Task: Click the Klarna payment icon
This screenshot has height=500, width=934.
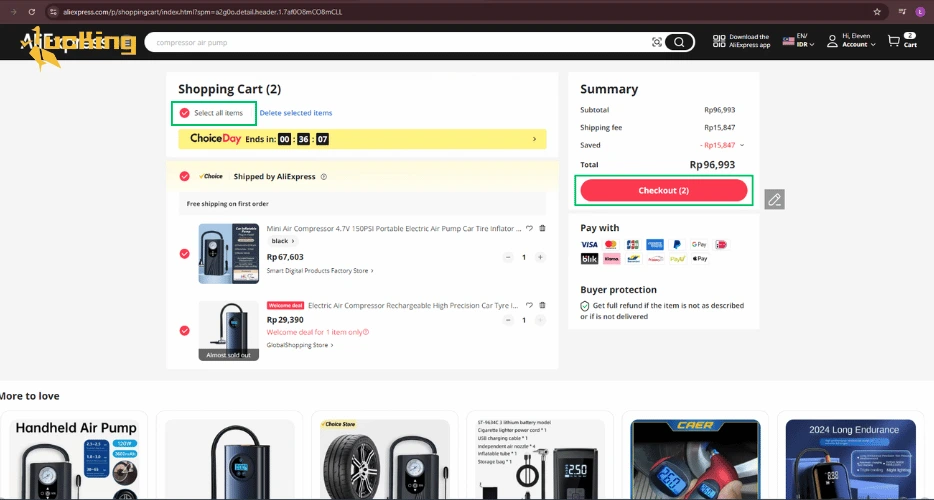Action: point(611,259)
